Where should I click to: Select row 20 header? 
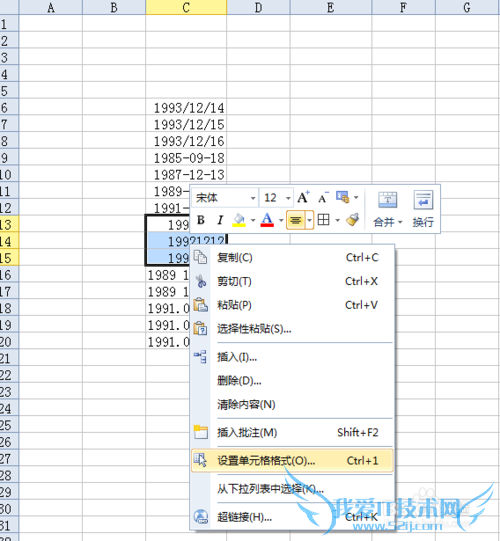pos(9,342)
